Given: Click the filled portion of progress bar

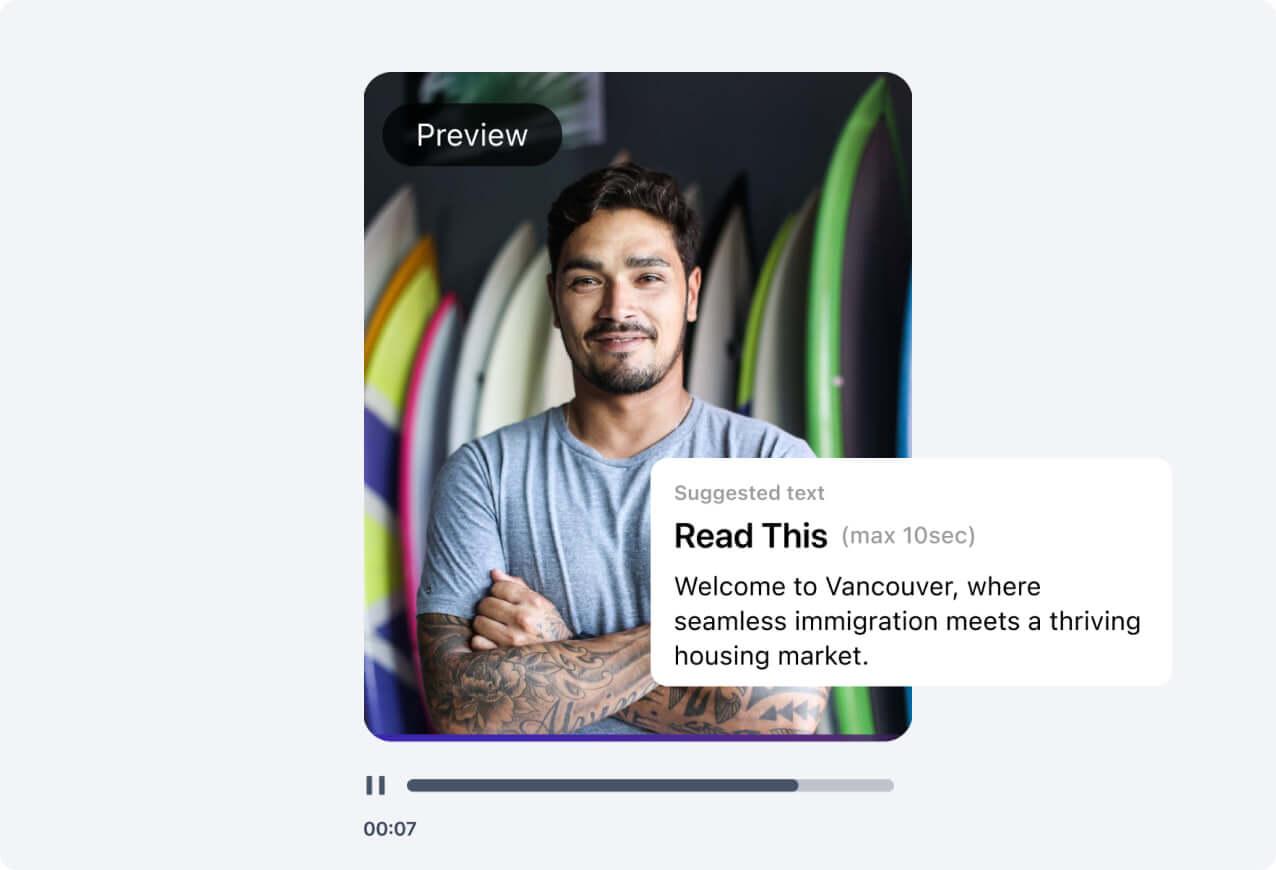Looking at the screenshot, I should 602,786.
